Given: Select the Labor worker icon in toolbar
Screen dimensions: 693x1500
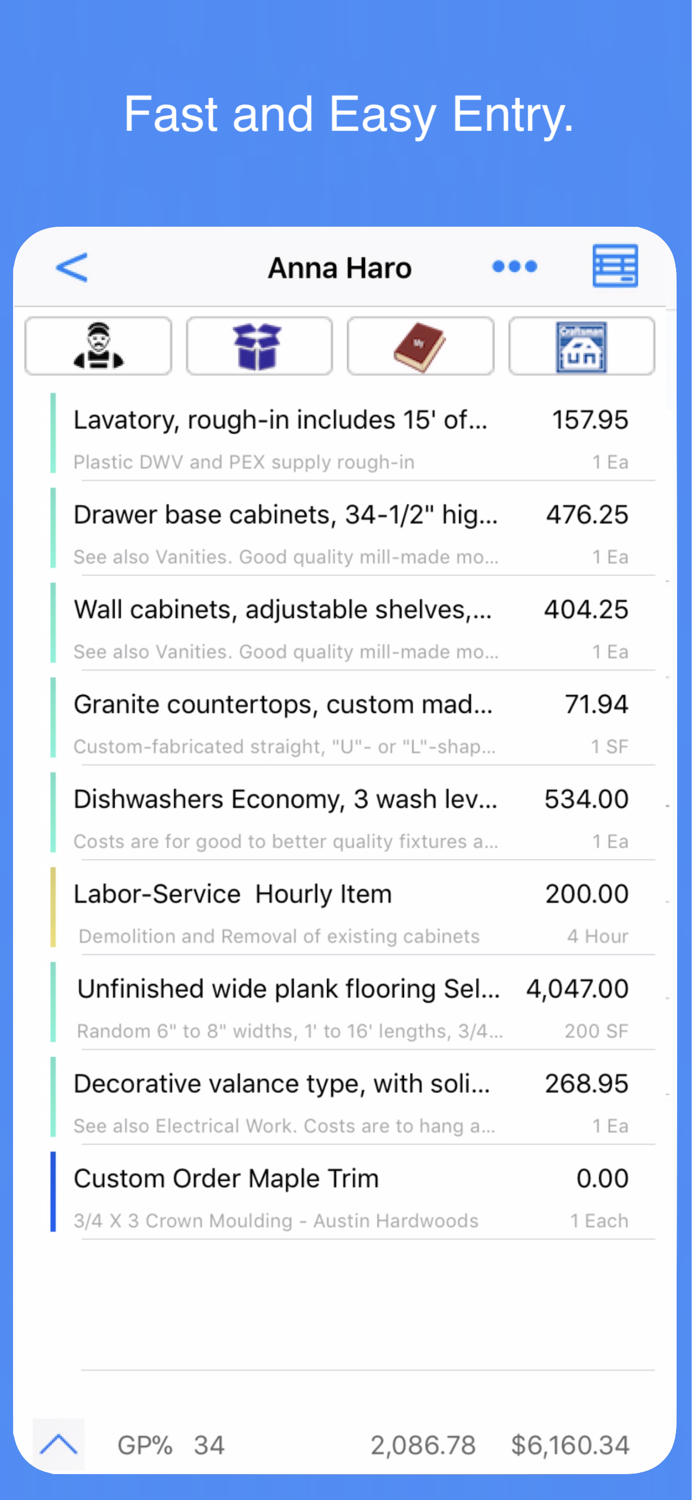Looking at the screenshot, I should (x=97, y=345).
